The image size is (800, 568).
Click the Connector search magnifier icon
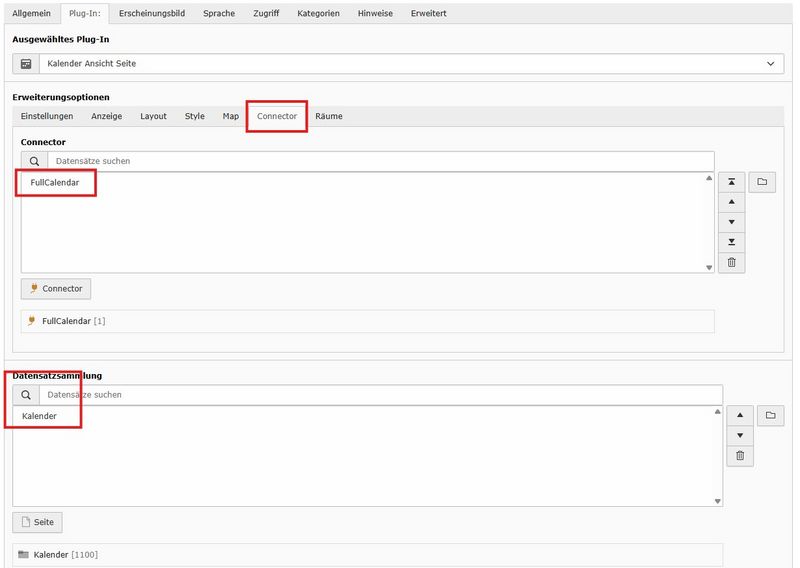point(34,161)
